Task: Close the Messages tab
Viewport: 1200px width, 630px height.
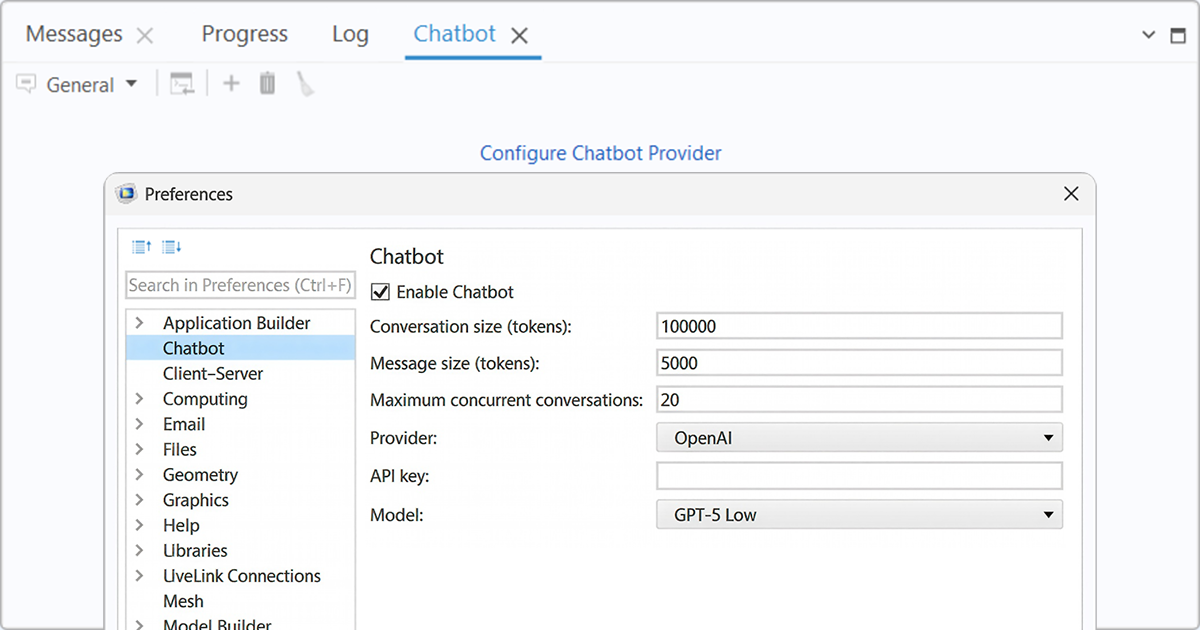Action: 145,36
